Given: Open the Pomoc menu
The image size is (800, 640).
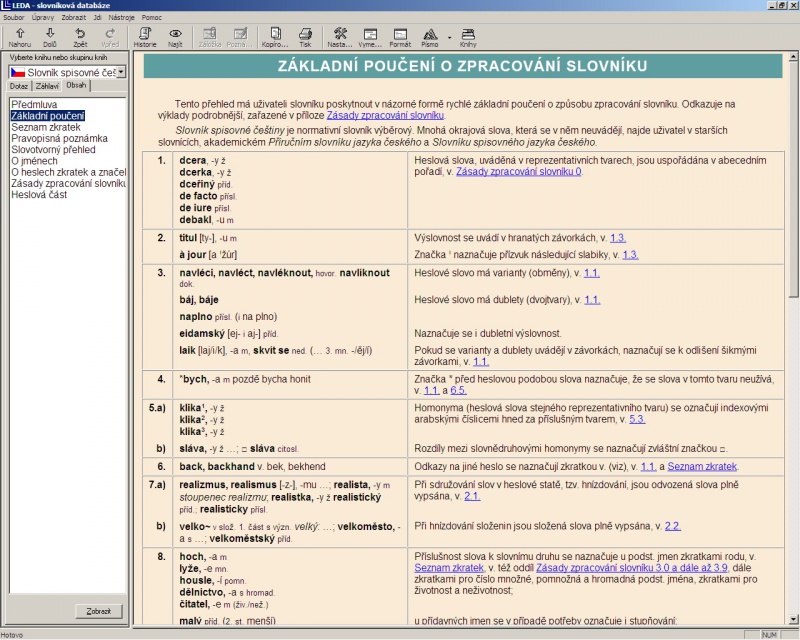Looking at the screenshot, I should [x=152, y=17].
